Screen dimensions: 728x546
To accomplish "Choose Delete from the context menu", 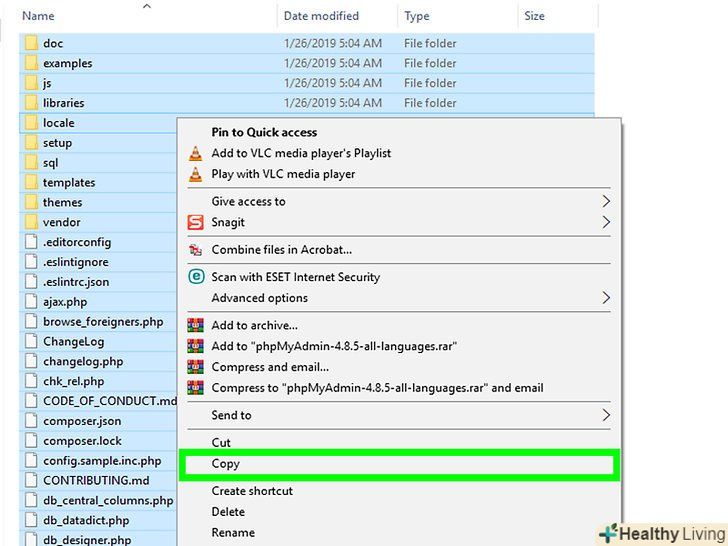I will coord(228,512).
